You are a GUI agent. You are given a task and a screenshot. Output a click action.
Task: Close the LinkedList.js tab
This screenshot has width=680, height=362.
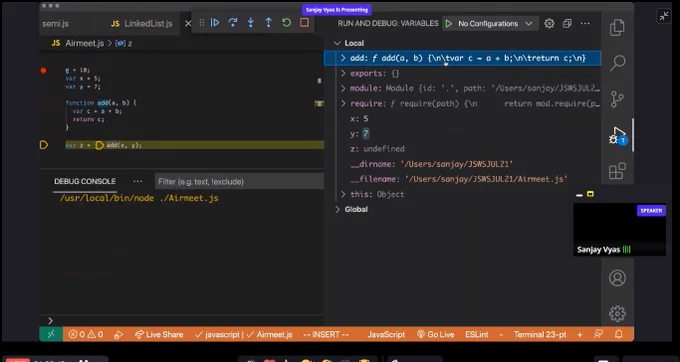pyautogui.click(x=188, y=24)
